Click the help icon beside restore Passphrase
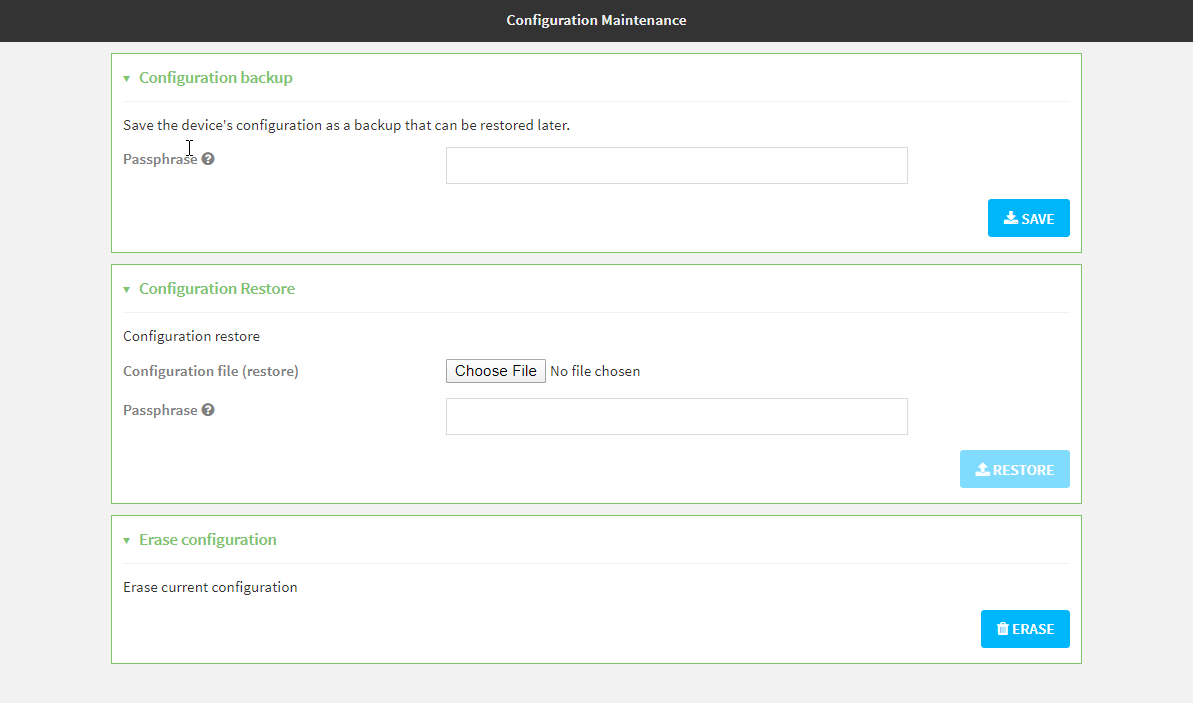This screenshot has width=1193, height=703. pos(208,410)
